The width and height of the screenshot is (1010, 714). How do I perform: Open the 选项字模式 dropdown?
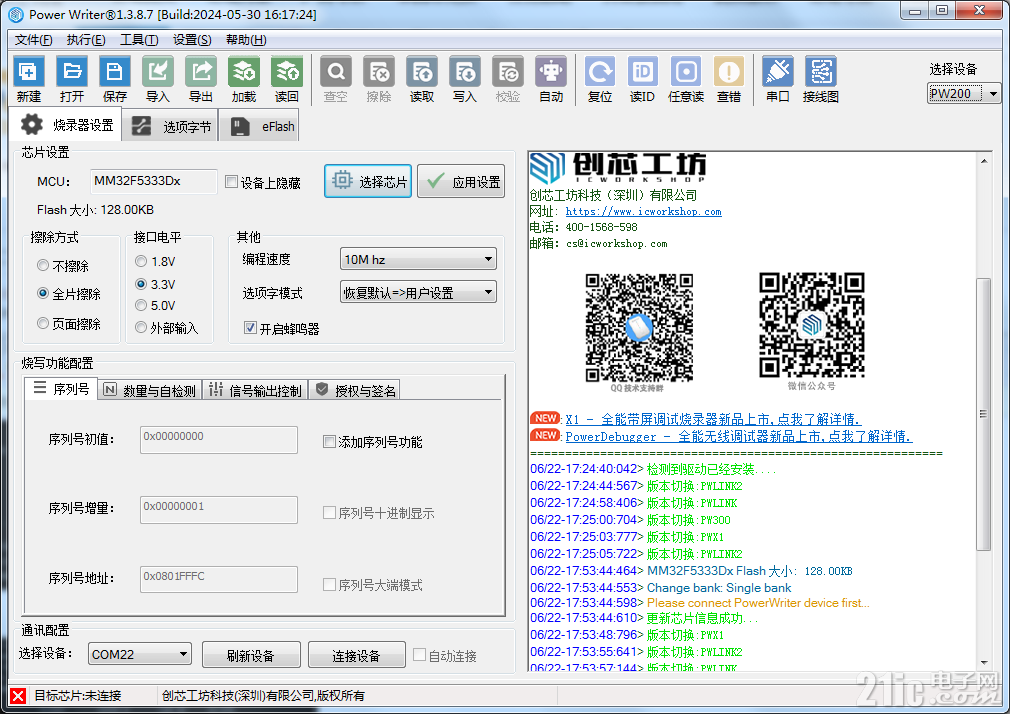[x=418, y=293]
